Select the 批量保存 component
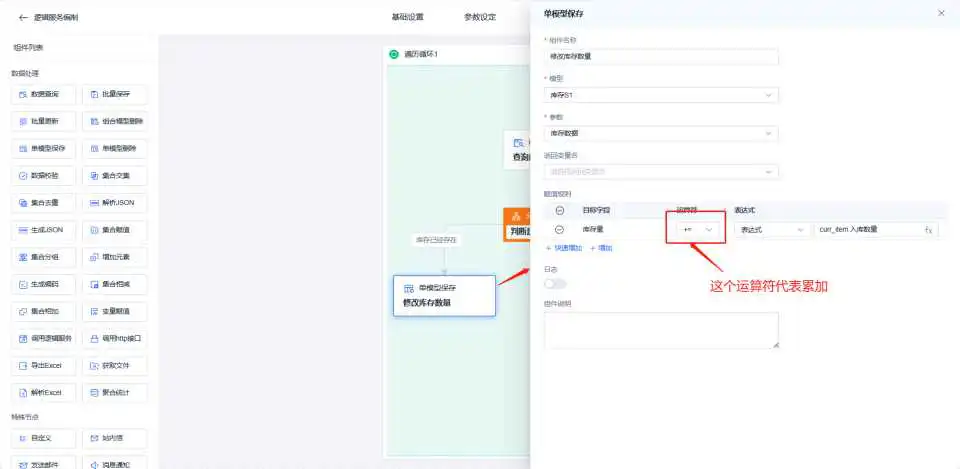This screenshot has width=960, height=469. [114, 94]
